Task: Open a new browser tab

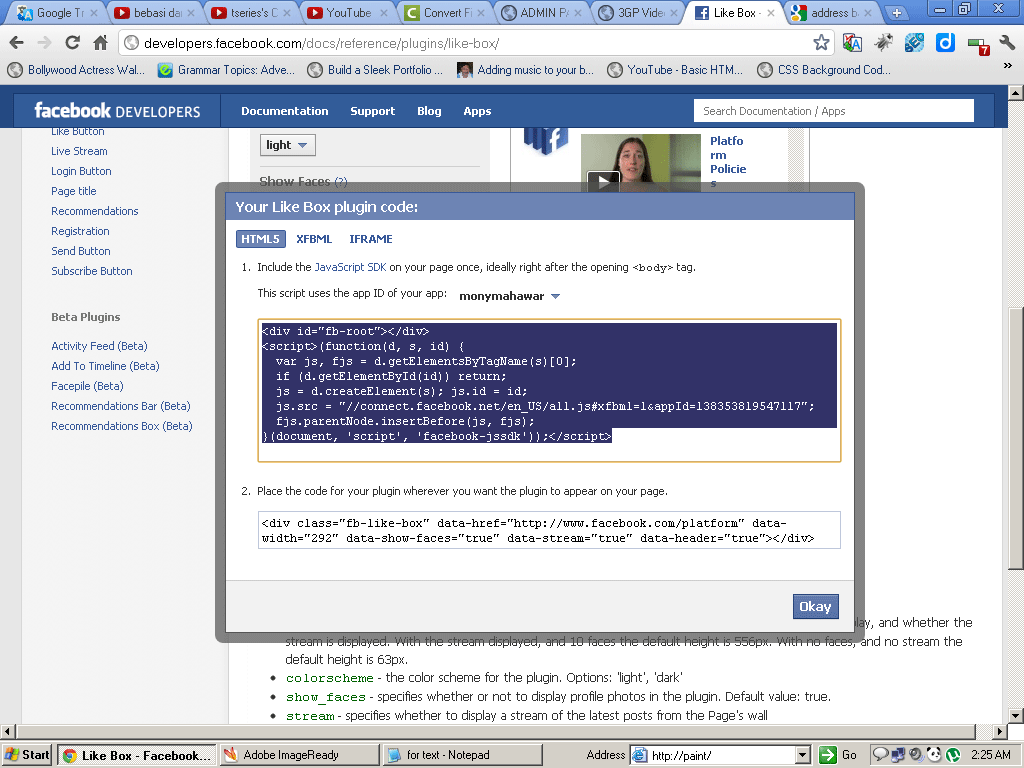Action: [x=897, y=12]
